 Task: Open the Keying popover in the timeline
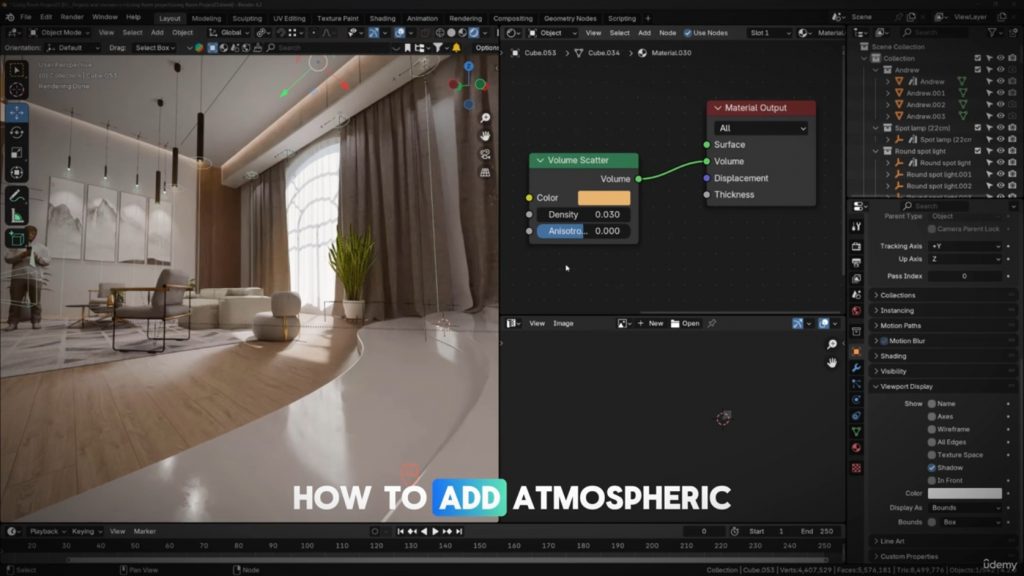coord(86,532)
